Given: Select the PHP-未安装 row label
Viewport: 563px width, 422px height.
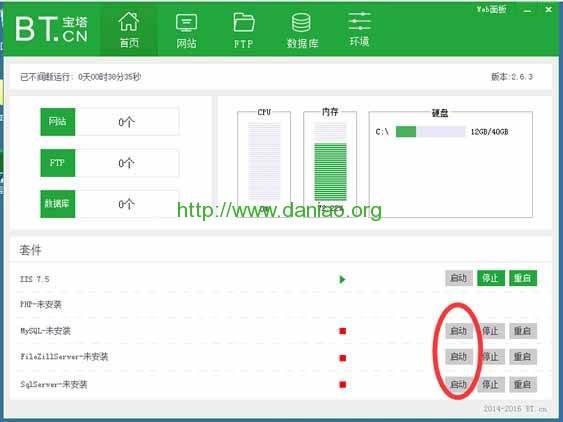Looking at the screenshot, I should [x=41, y=305].
